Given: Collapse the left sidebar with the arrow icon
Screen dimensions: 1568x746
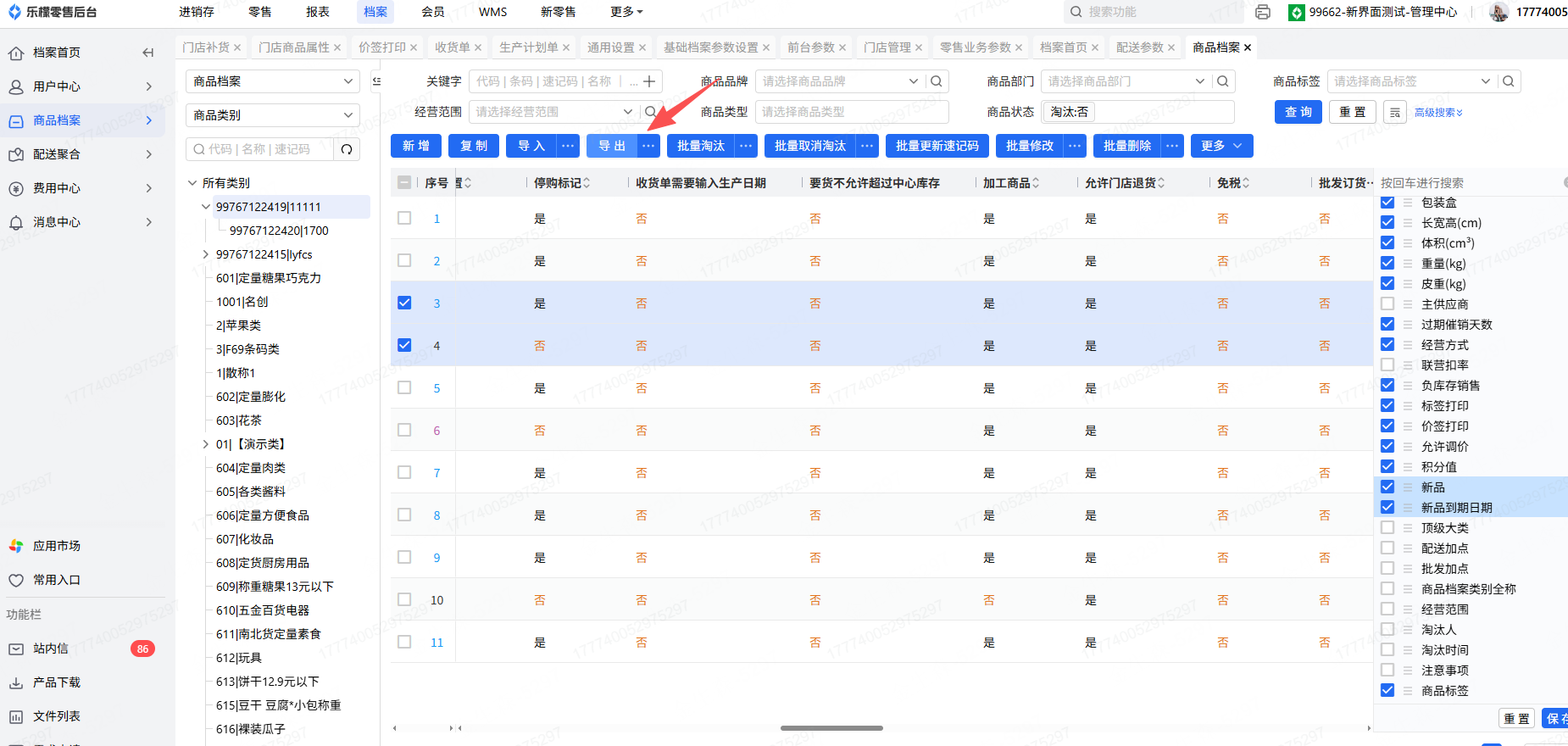Looking at the screenshot, I should click(148, 53).
